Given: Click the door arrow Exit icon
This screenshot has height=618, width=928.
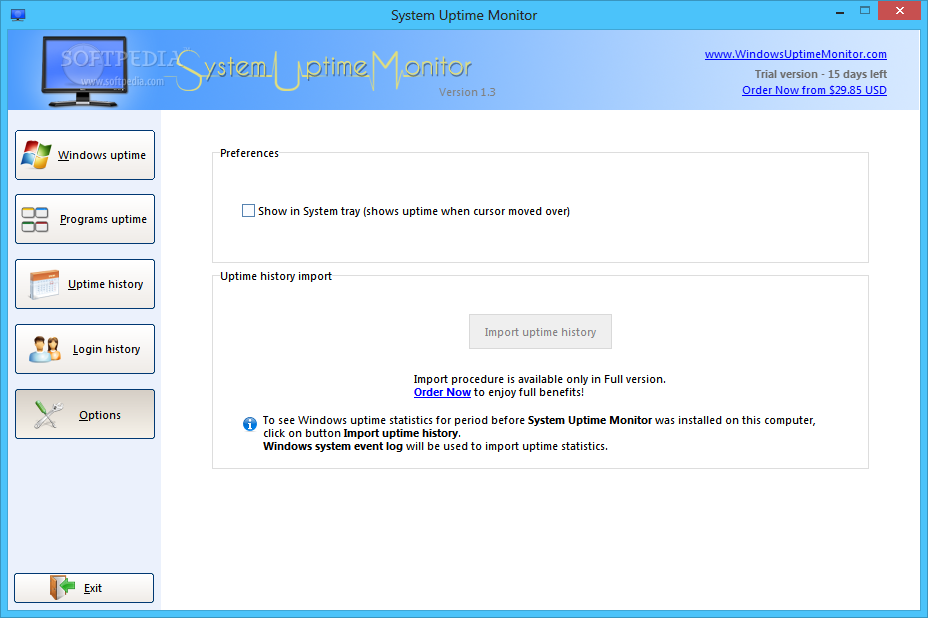Looking at the screenshot, I should (x=62, y=587).
